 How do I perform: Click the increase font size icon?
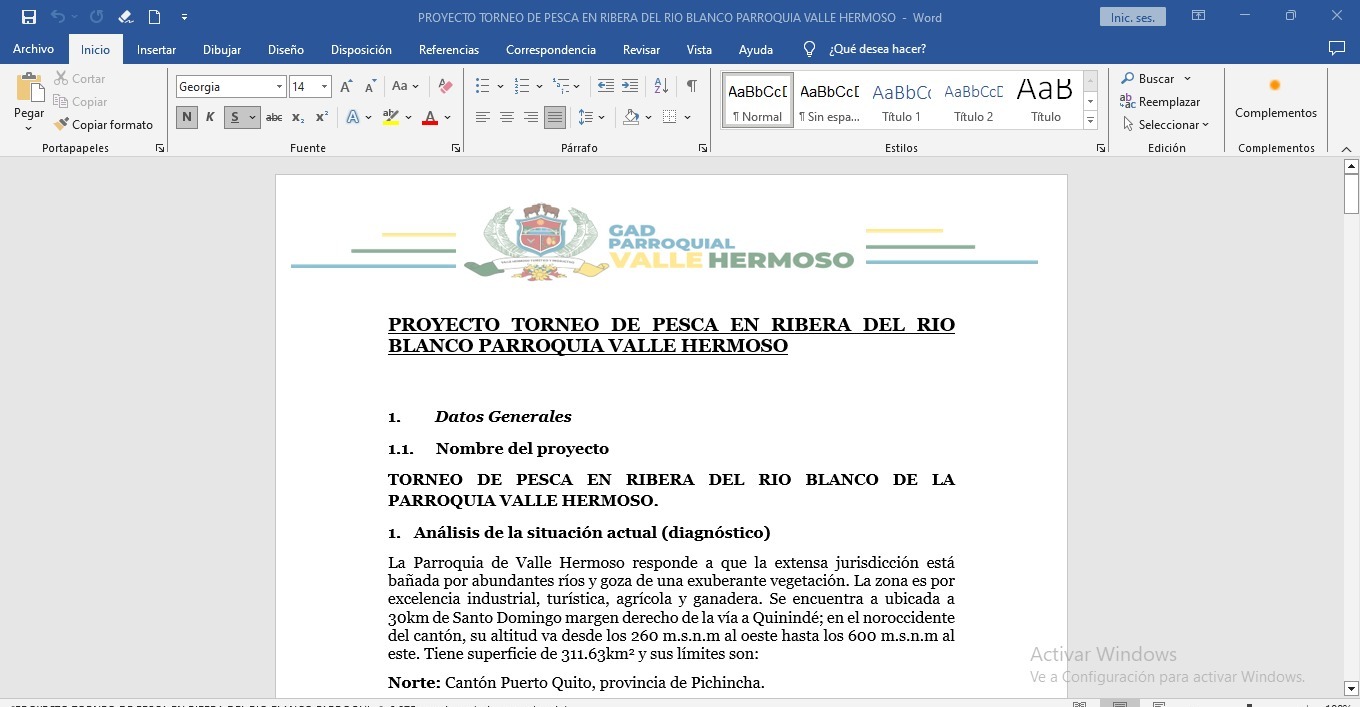(346, 87)
